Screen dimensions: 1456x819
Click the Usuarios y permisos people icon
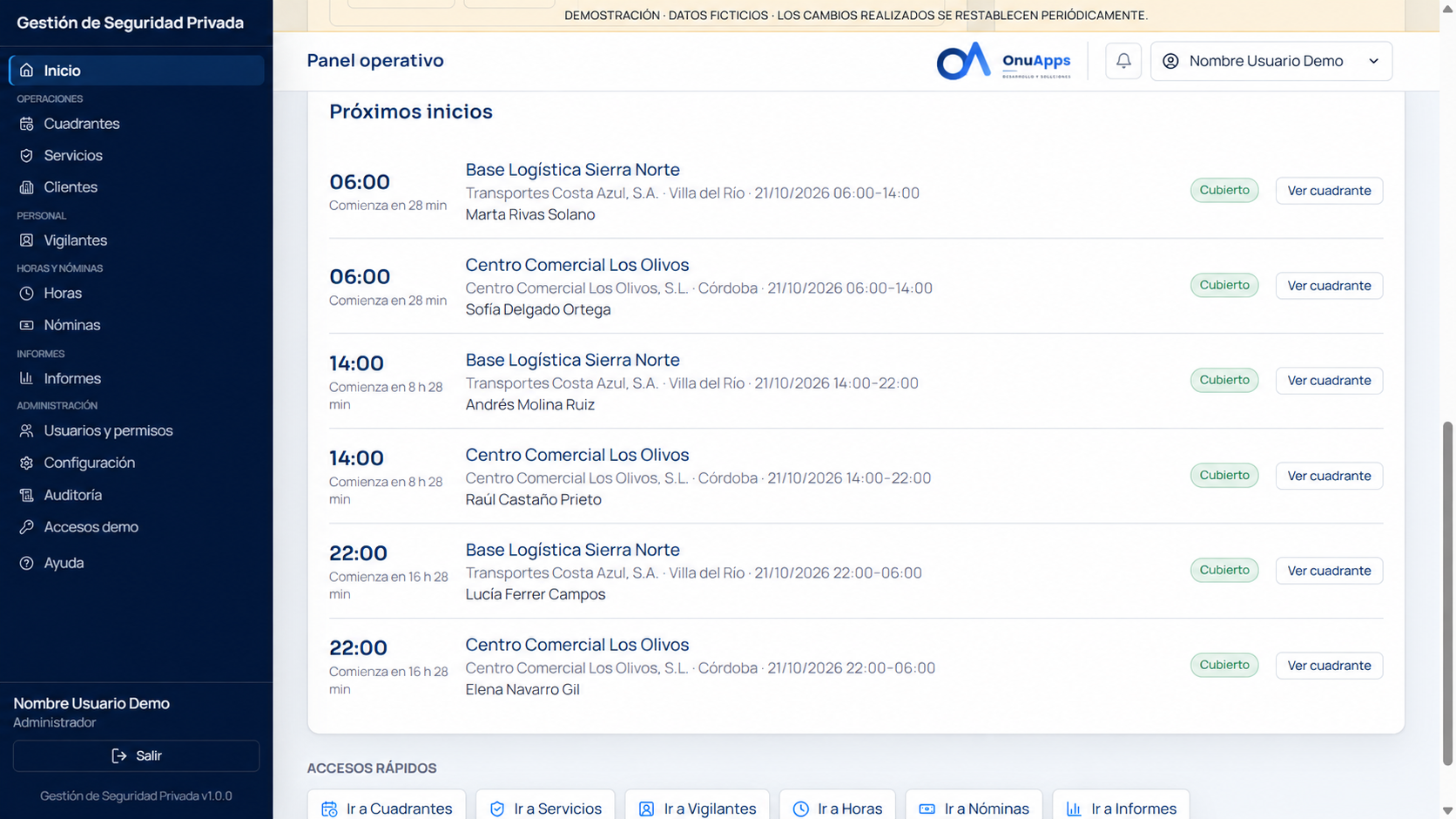pos(27,430)
